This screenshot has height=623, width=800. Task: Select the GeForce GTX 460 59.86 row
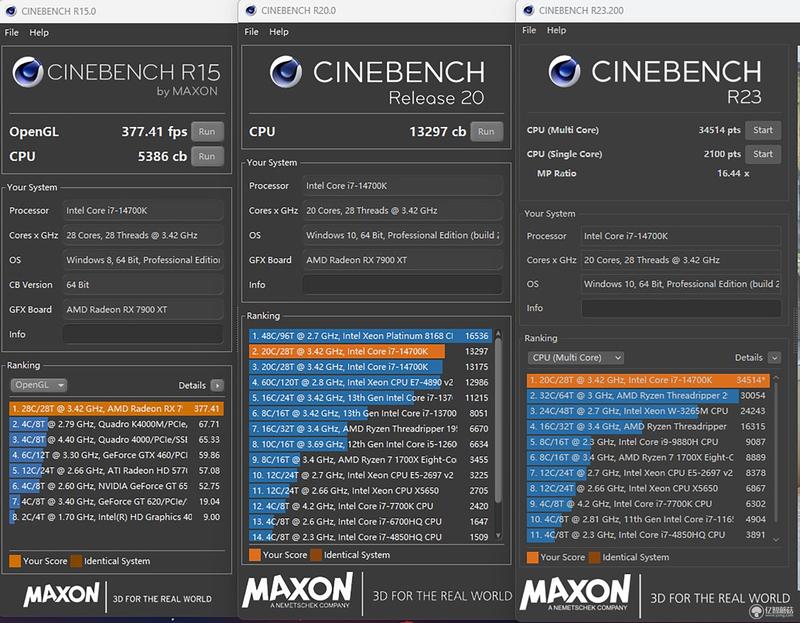pyautogui.click(x=116, y=455)
